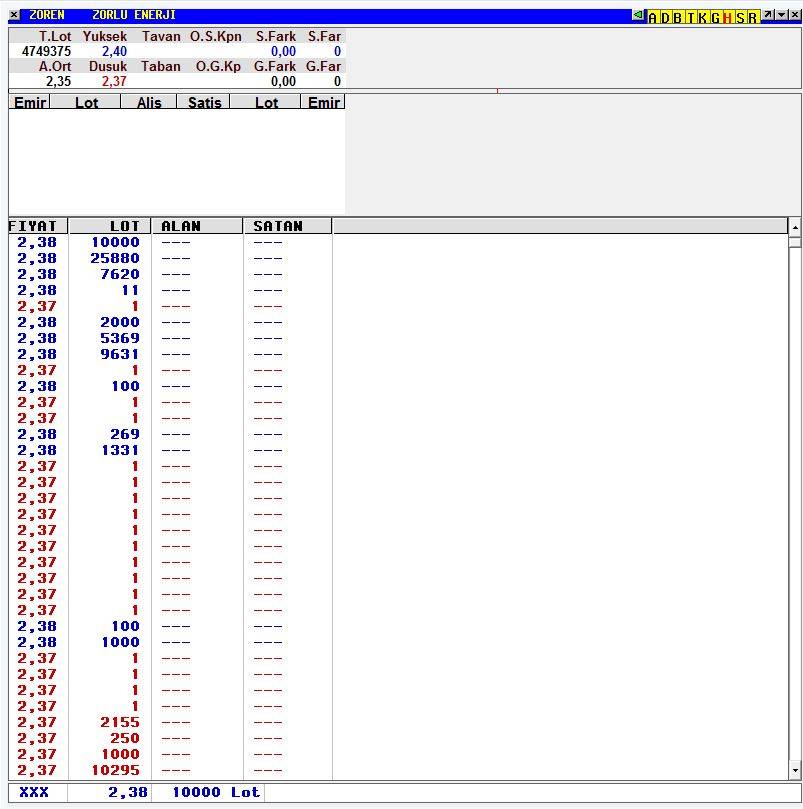Screen dimensions: 803x809
Task: Toggle the red-highlighted H button
Action: coord(728,18)
